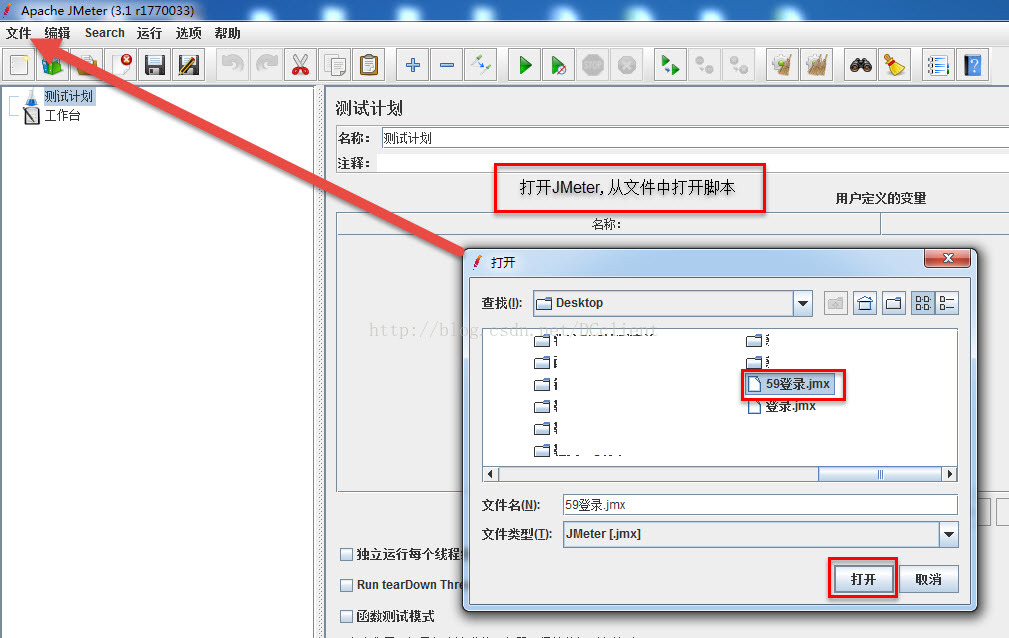Screen dimensions: 1009x638
Task: Click the Home icon in the Open dialog
Action: (x=865, y=303)
